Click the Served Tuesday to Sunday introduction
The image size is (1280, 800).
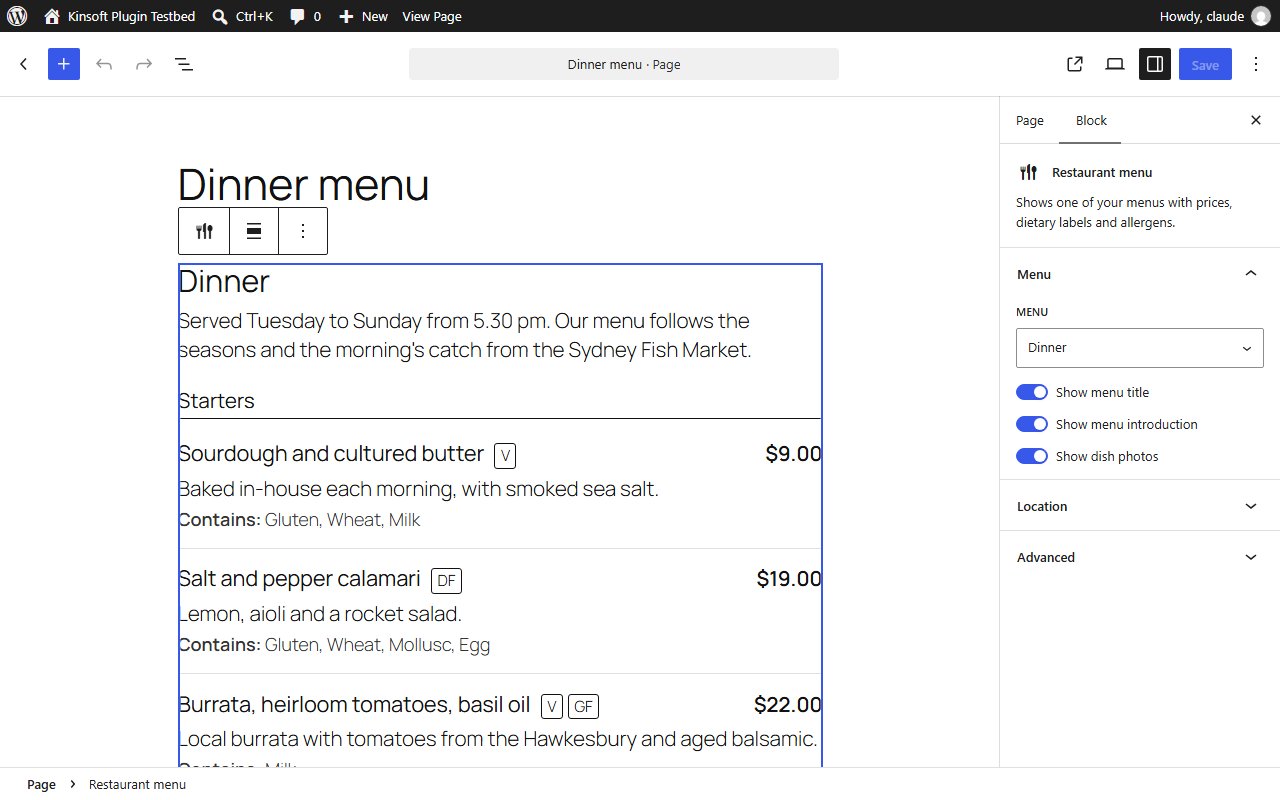(465, 336)
